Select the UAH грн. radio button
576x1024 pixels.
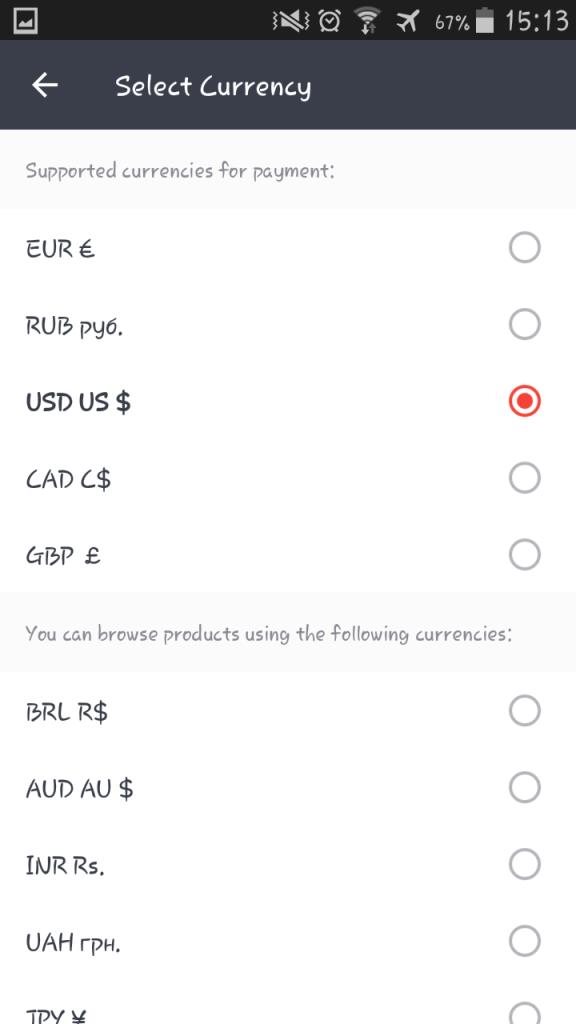[x=524, y=941]
